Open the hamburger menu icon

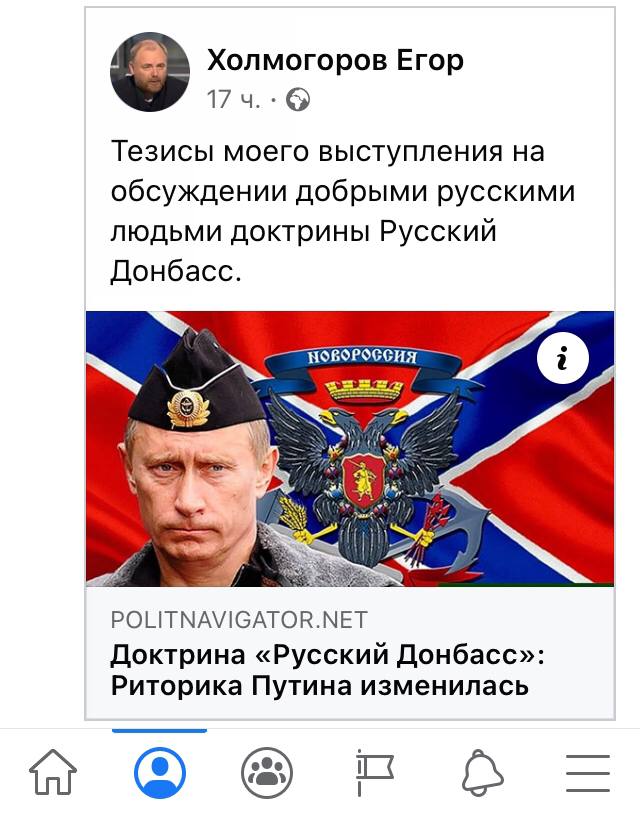pyautogui.click(x=588, y=773)
